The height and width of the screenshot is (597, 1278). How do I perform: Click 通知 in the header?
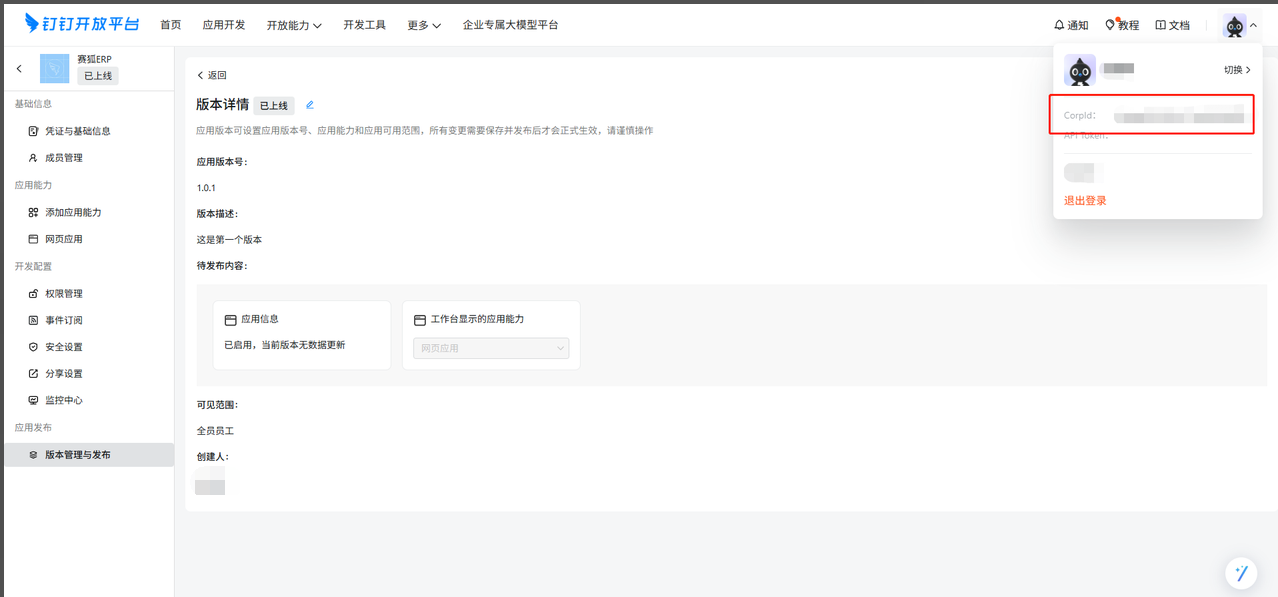[x=1077, y=25]
